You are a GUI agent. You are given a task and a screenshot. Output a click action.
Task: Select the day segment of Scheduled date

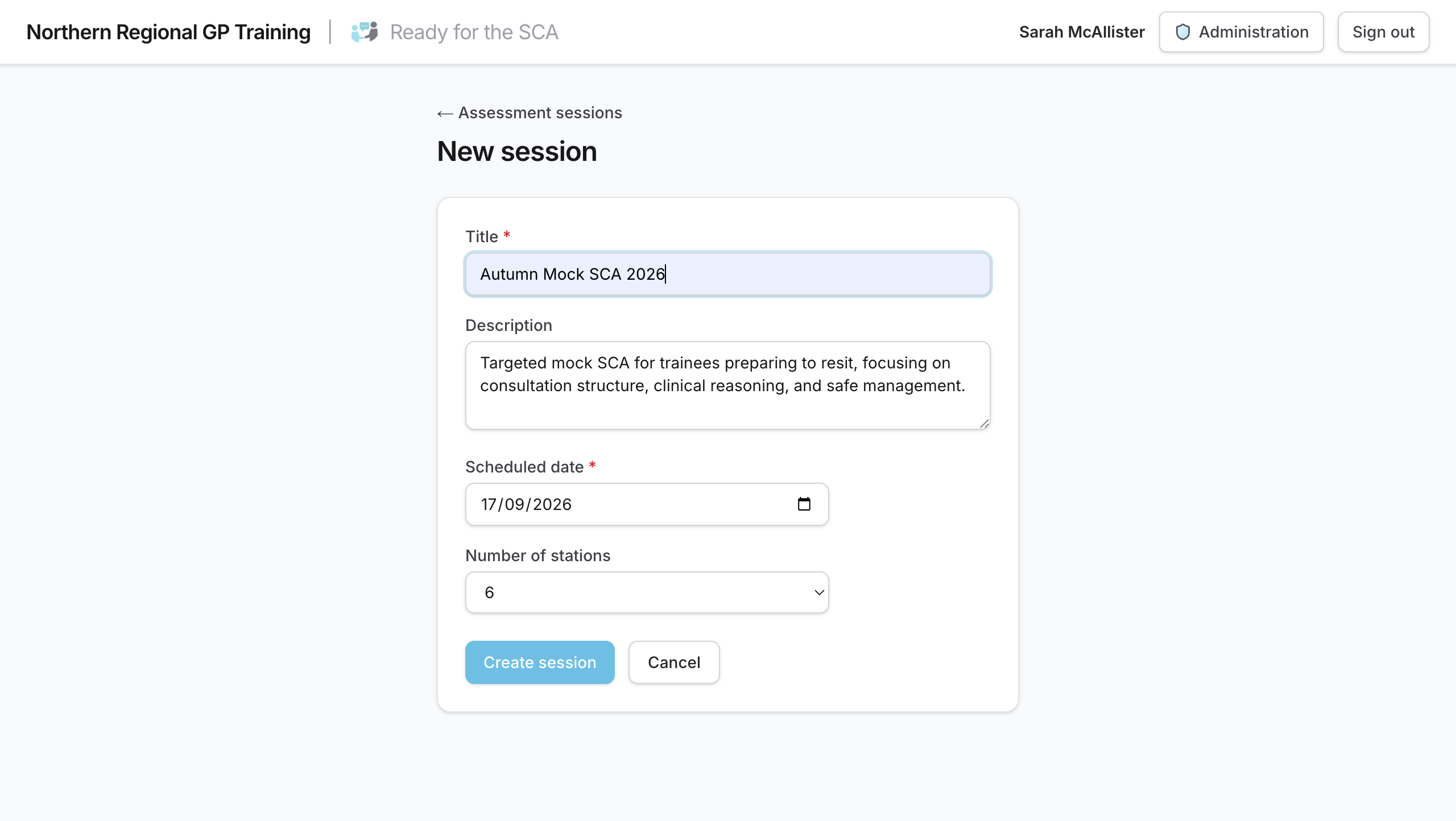pos(489,504)
